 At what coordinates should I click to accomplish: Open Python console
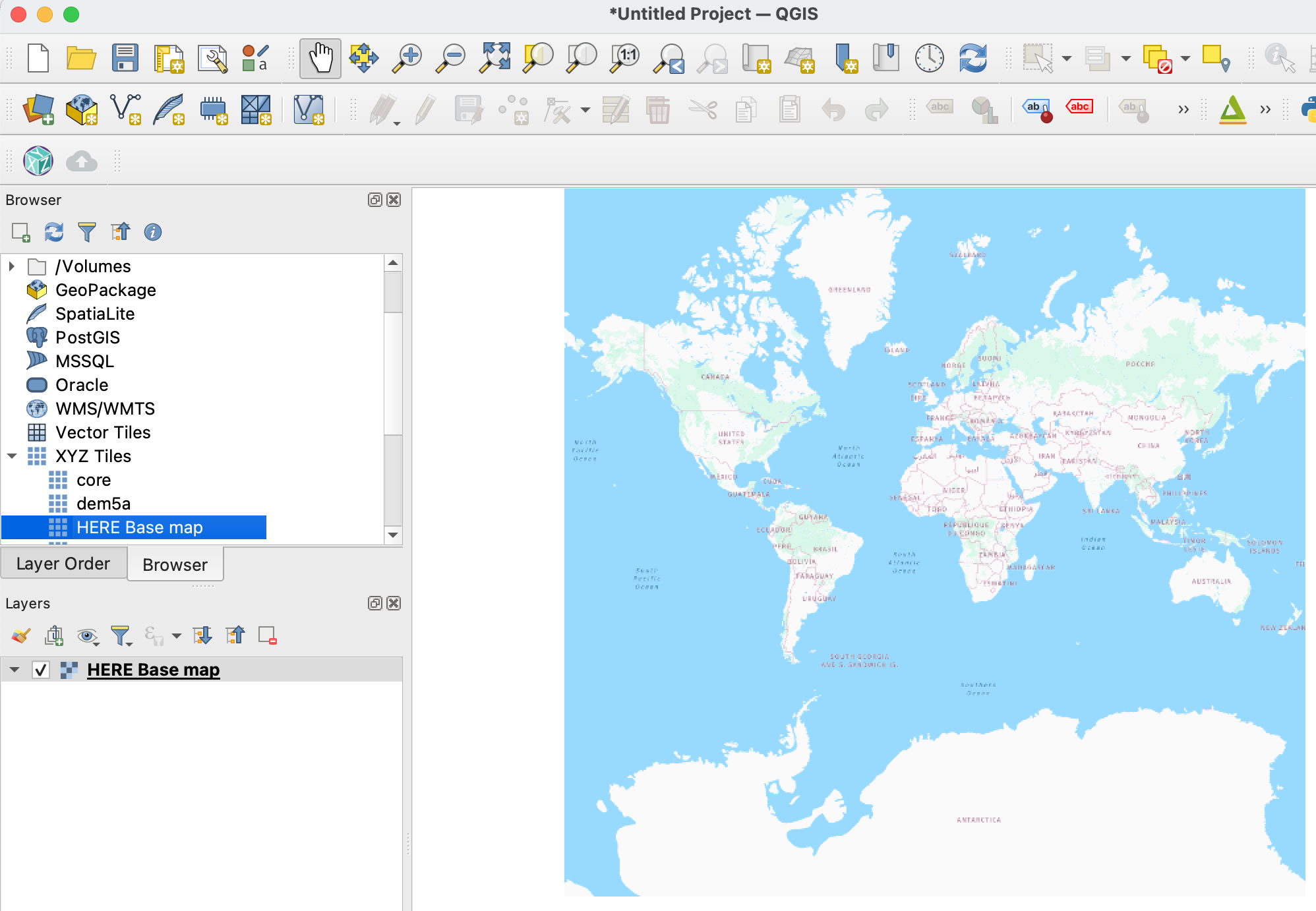[1308, 109]
